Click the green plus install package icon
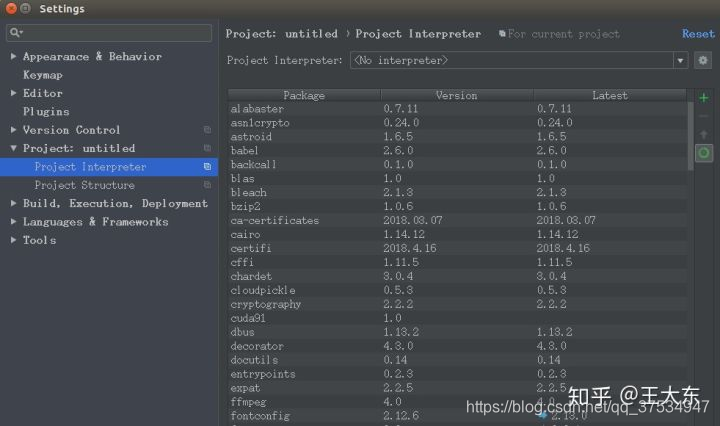This screenshot has height=426, width=720. [703, 98]
